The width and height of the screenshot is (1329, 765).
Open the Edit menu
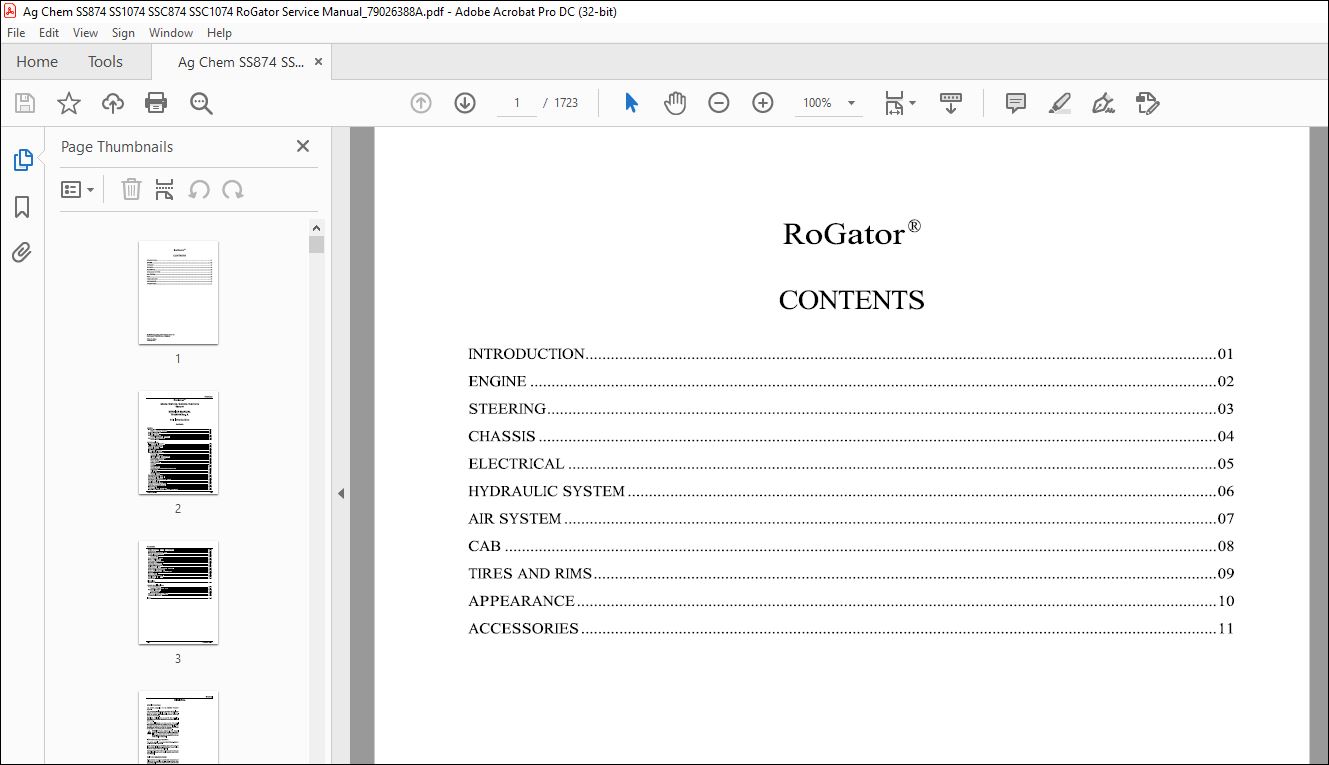click(x=48, y=33)
